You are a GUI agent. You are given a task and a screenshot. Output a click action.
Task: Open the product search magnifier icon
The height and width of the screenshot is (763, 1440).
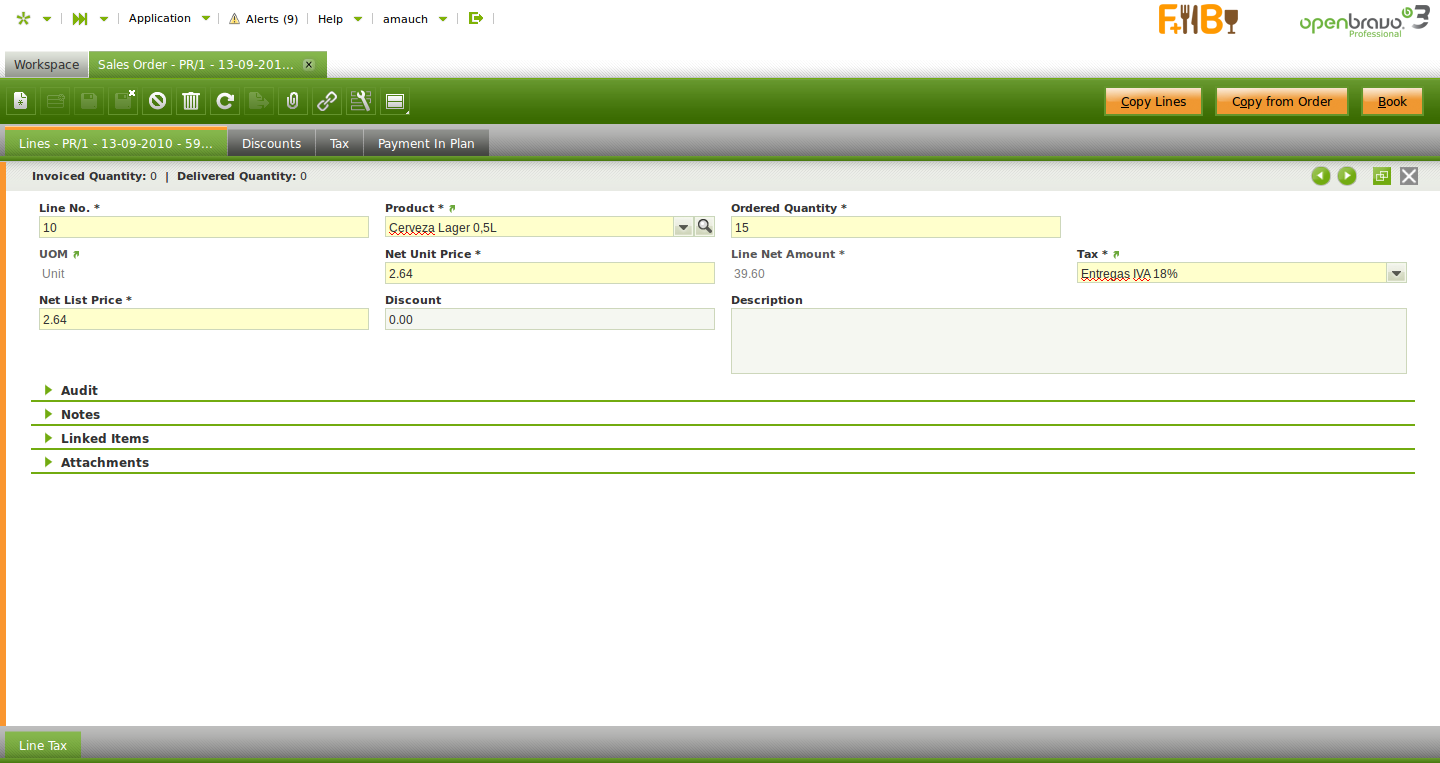[x=705, y=227]
